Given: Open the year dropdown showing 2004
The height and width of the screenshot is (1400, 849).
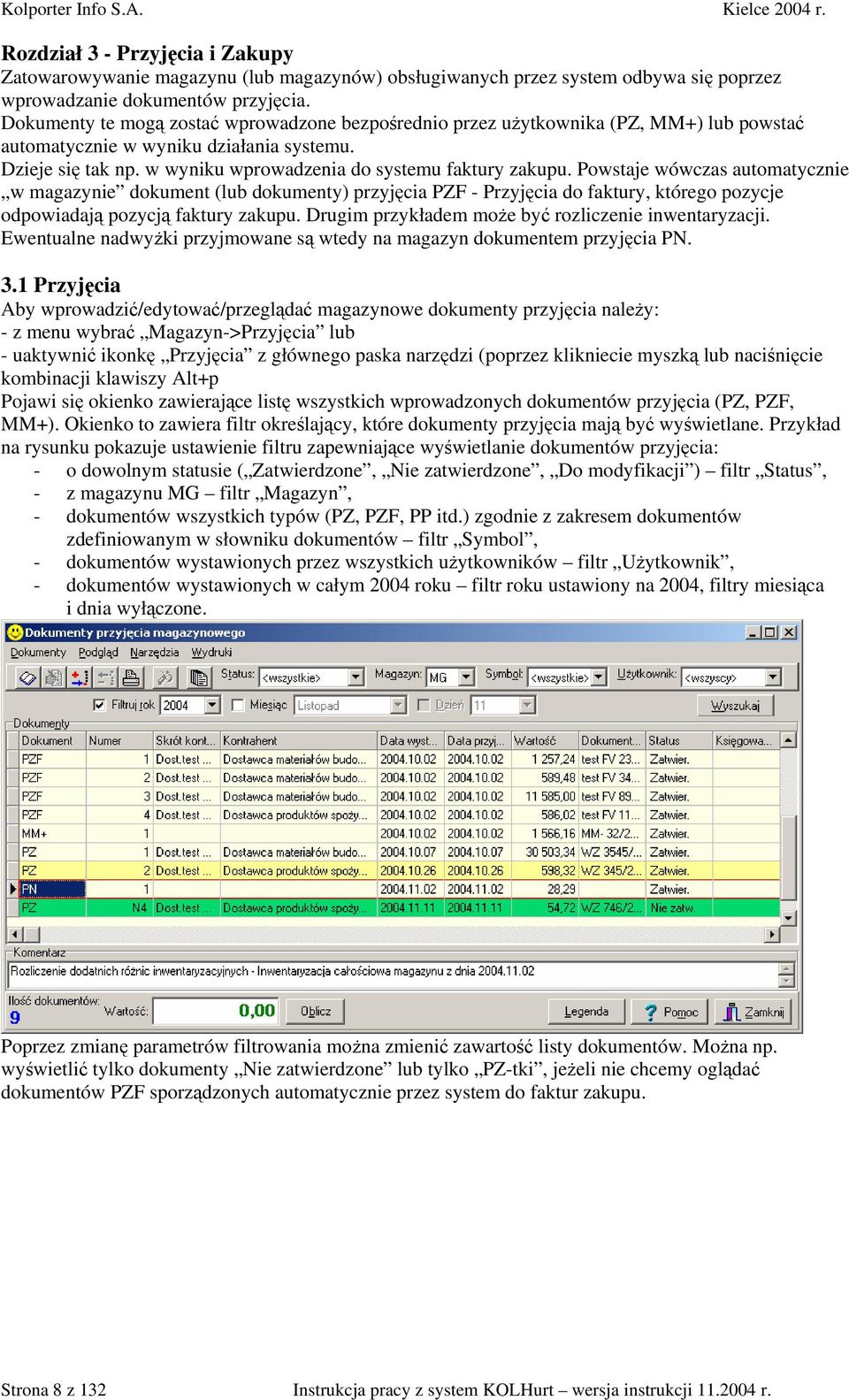Looking at the screenshot, I should (212, 705).
